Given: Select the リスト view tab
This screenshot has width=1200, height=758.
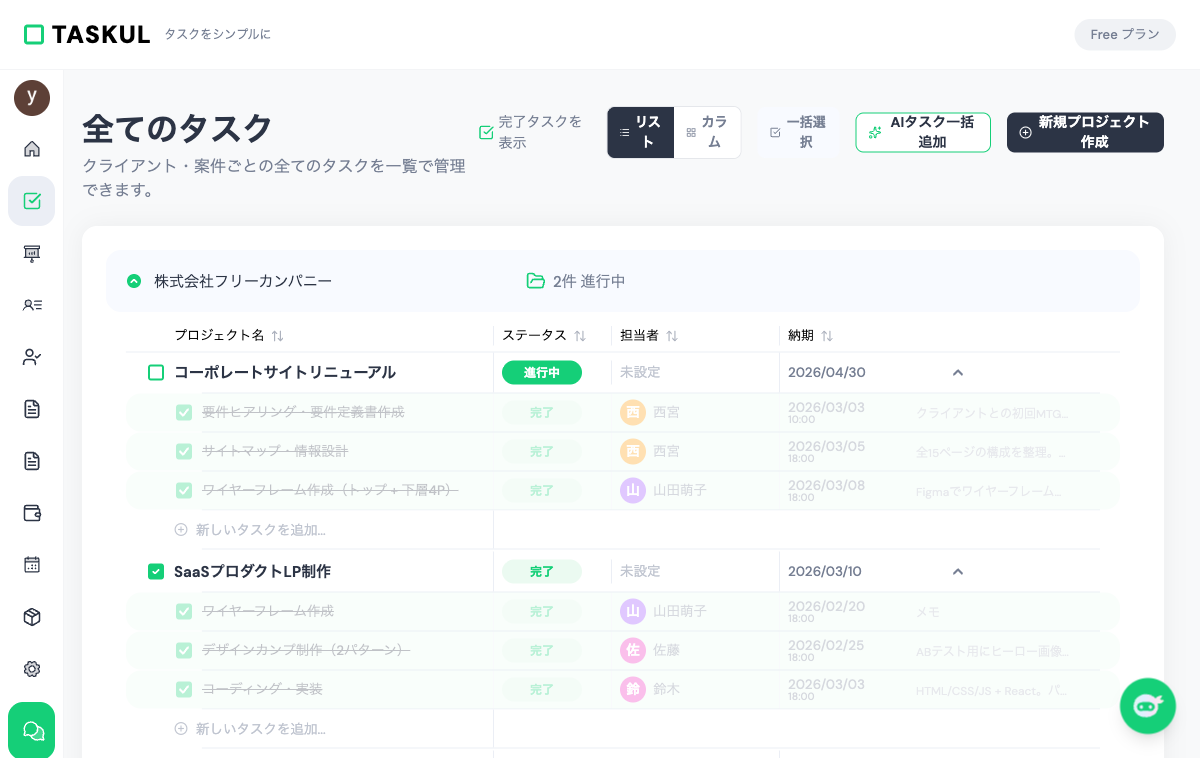Looking at the screenshot, I should point(640,132).
